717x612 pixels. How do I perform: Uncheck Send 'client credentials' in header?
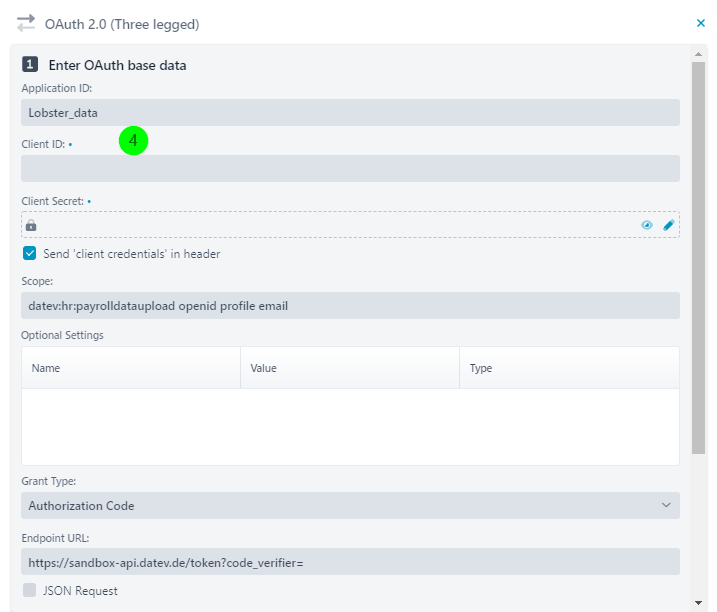pyautogui.click(x=30, y=253)
